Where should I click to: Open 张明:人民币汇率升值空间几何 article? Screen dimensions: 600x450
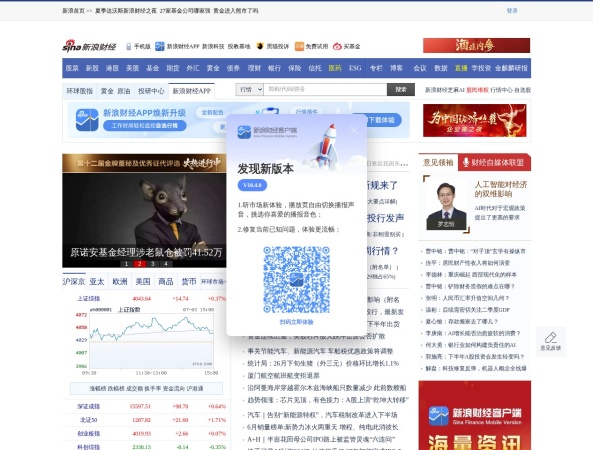click(x=467, y=298)
